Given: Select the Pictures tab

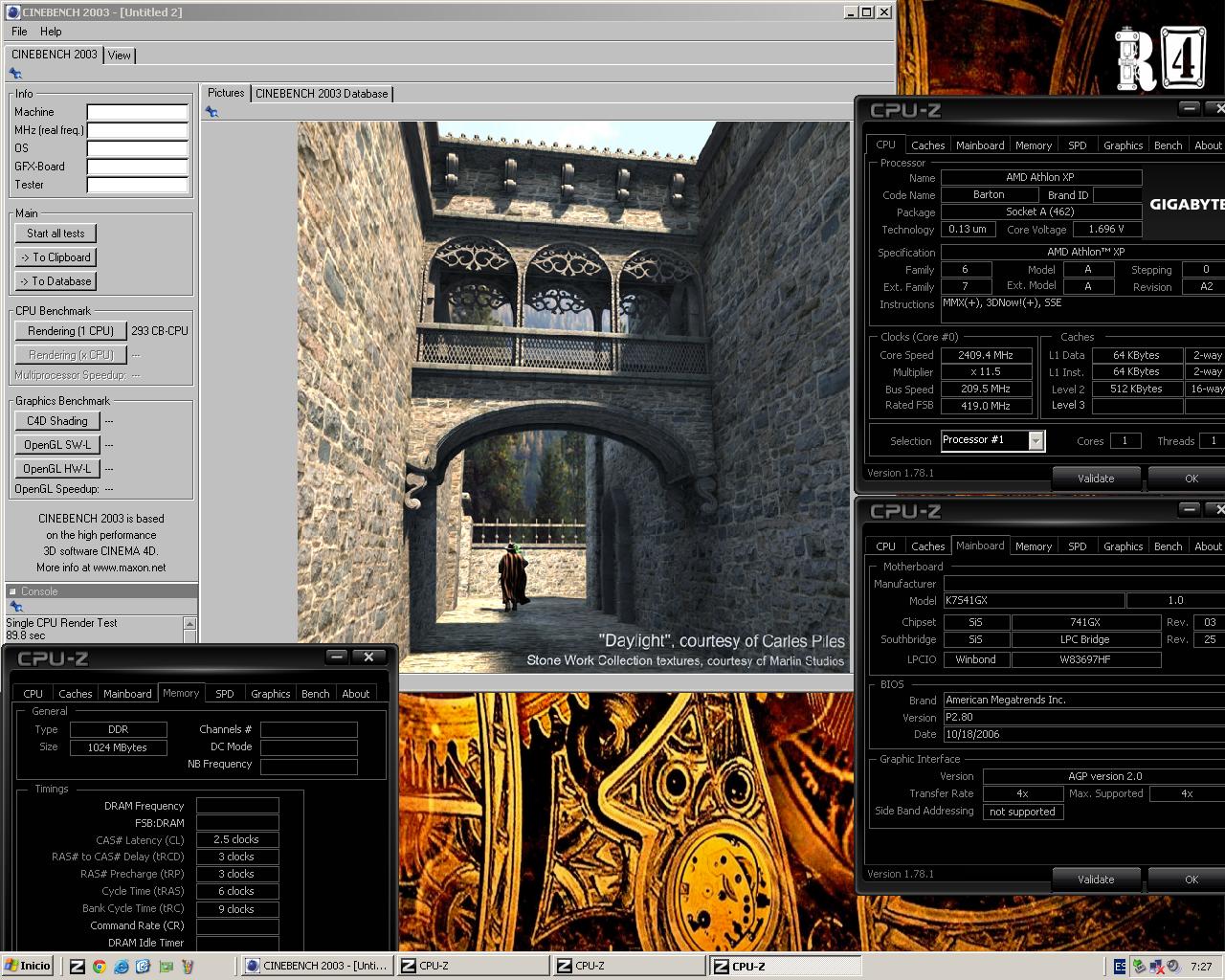Looking at the screenshot, I should (226, 93).
